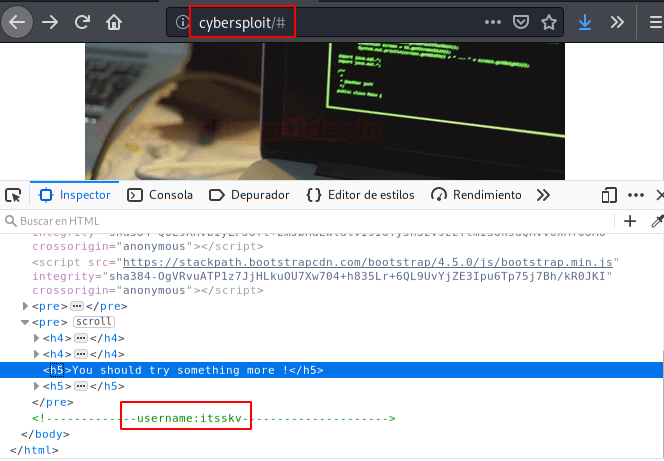The width and height of the screenshot is (664, 461).
Task: Expand the collapsed h5 node
Action: [x=36, y=386]
